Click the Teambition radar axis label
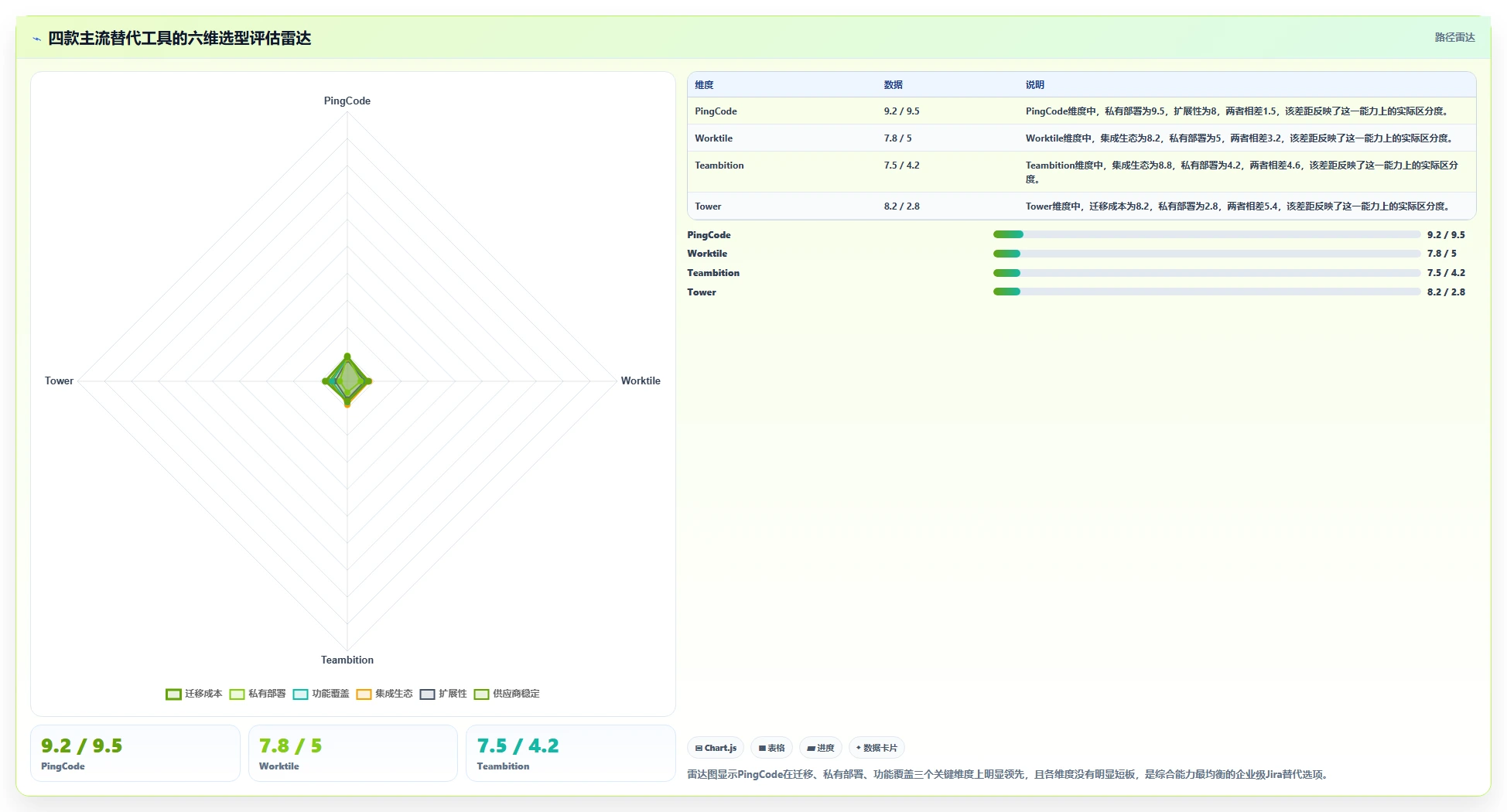 (347, 660)
